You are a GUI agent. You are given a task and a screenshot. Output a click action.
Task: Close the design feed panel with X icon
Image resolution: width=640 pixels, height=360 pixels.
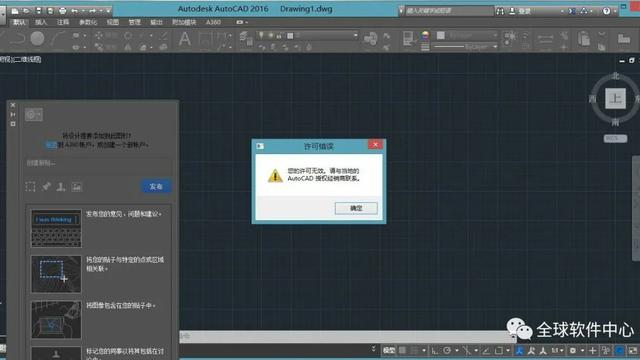click(x=13, y=105)
